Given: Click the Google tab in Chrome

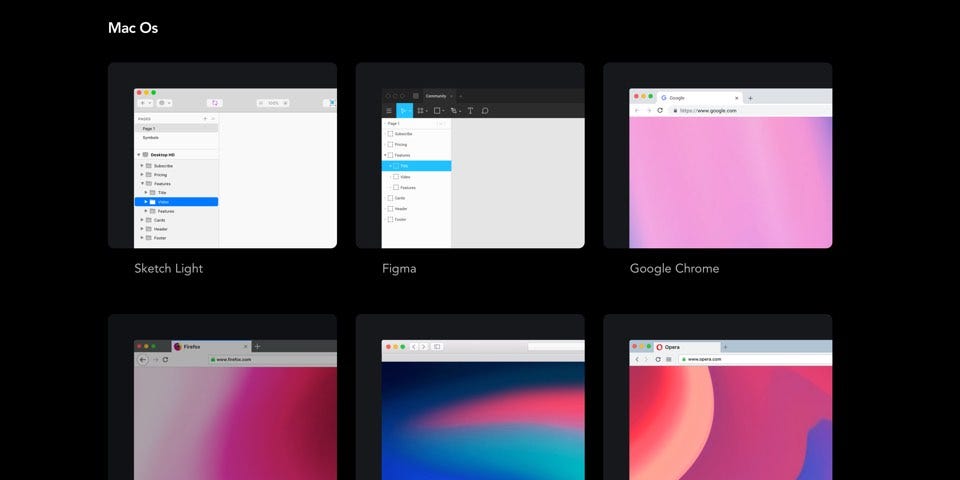Looking at the screenshot, I should pos(699,98).
